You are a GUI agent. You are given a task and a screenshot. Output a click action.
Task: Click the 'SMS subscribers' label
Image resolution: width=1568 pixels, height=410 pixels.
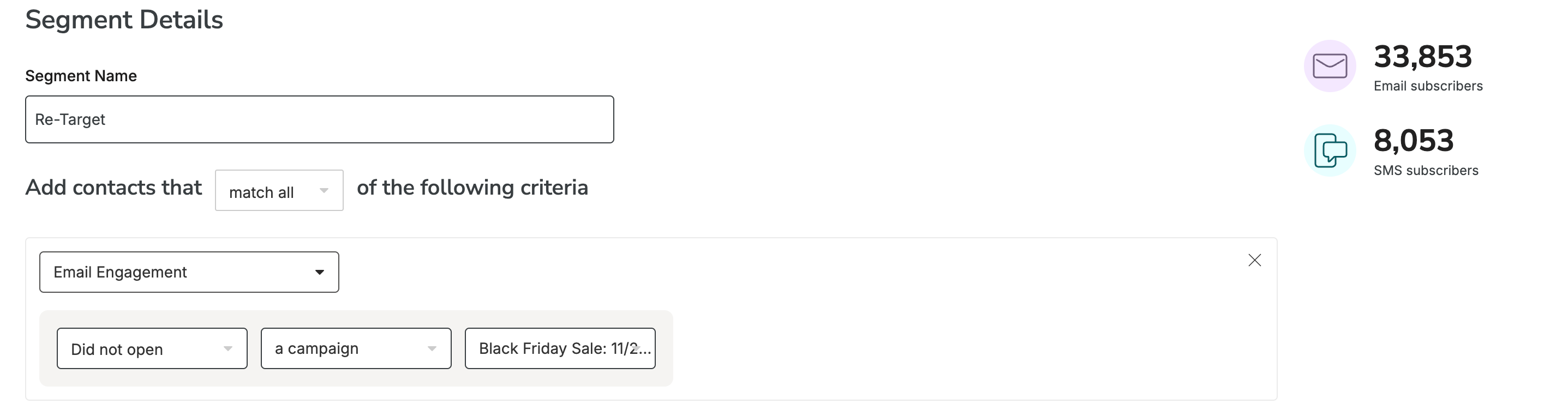1426,171
